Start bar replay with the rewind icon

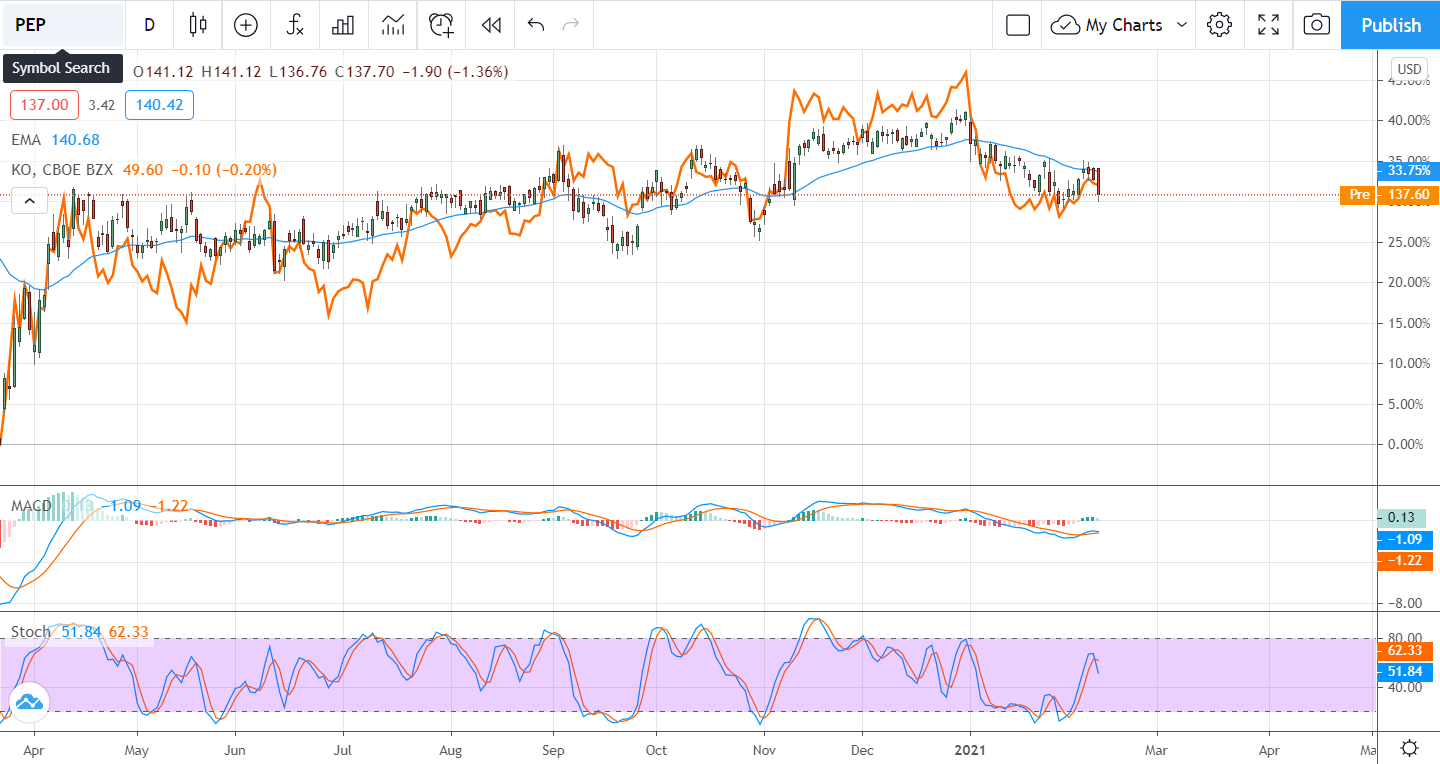(x=490, y=25)
